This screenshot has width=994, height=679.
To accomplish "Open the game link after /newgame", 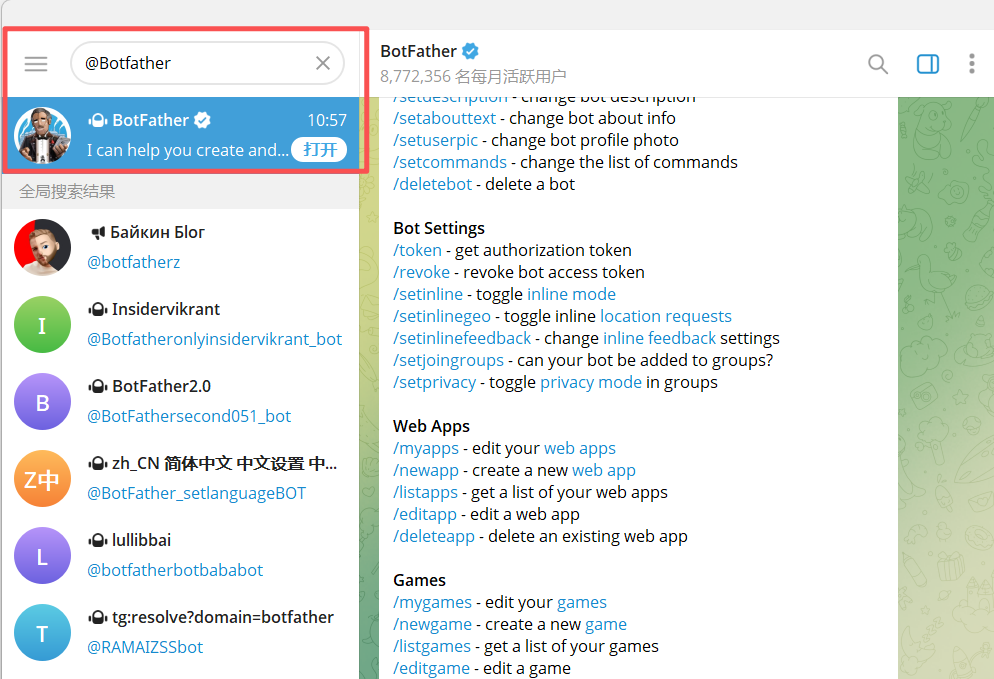I will 605,624.
